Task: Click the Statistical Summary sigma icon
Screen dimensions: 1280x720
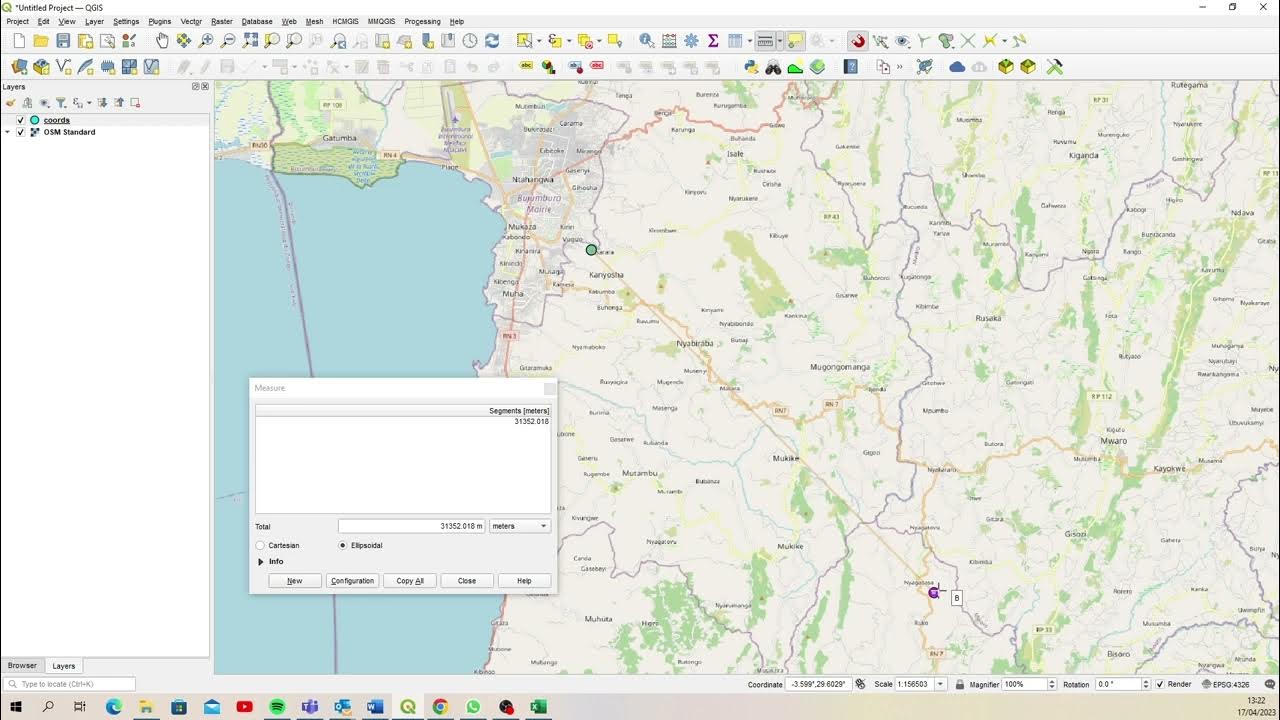Action: (x=713, y=41)
